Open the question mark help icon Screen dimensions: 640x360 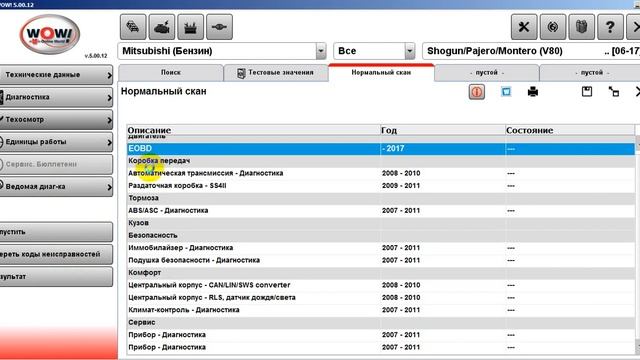coord(610,27)
